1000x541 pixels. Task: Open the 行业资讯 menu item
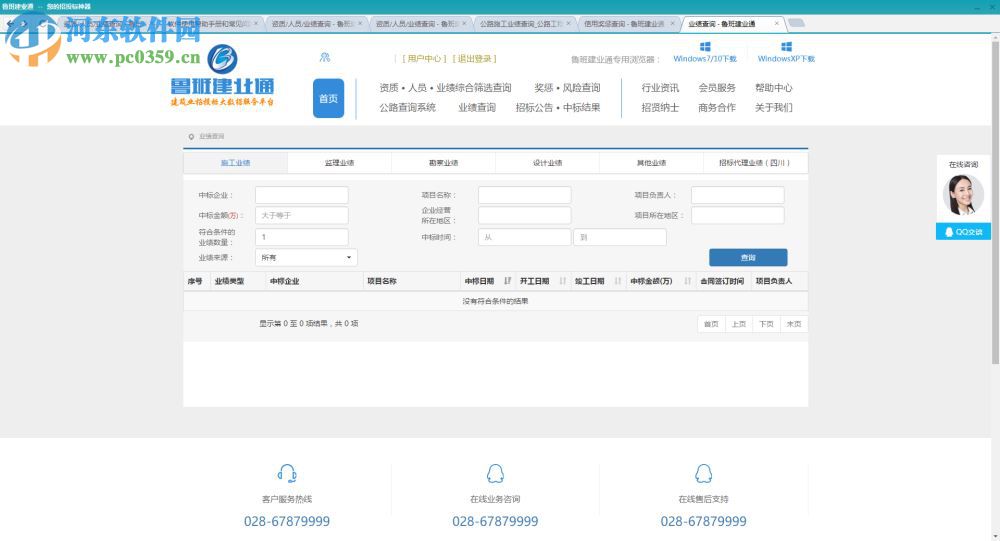[660, 87]
